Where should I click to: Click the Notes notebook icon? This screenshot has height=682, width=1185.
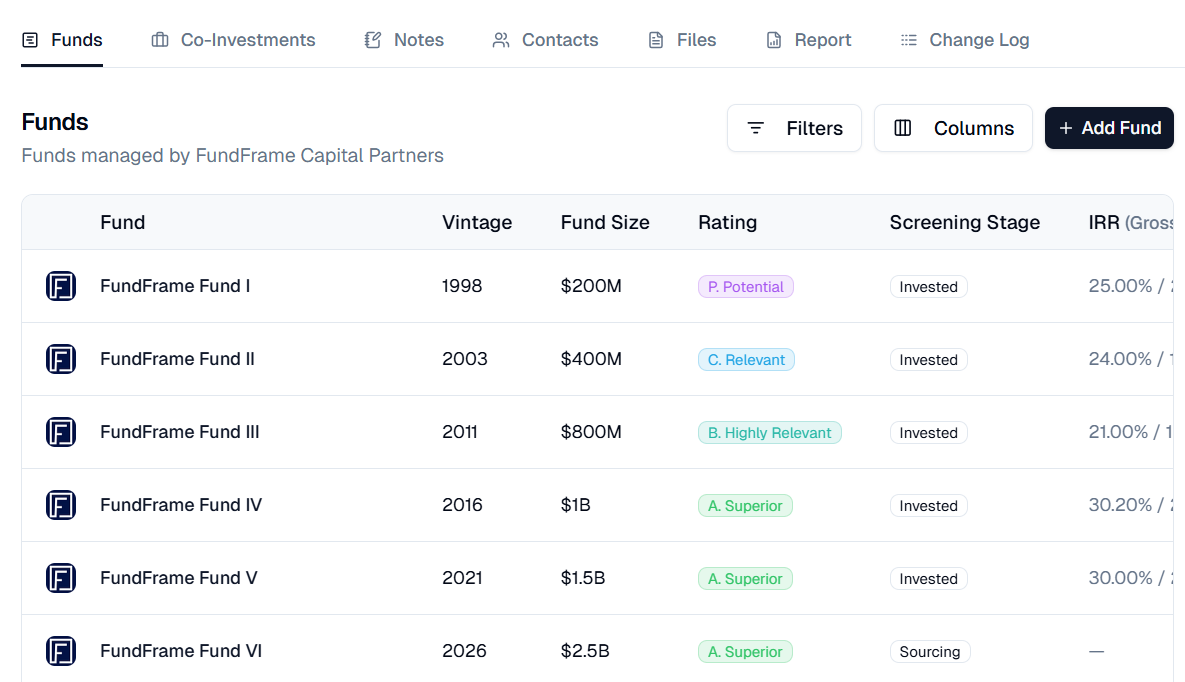[x=373, y=40]
